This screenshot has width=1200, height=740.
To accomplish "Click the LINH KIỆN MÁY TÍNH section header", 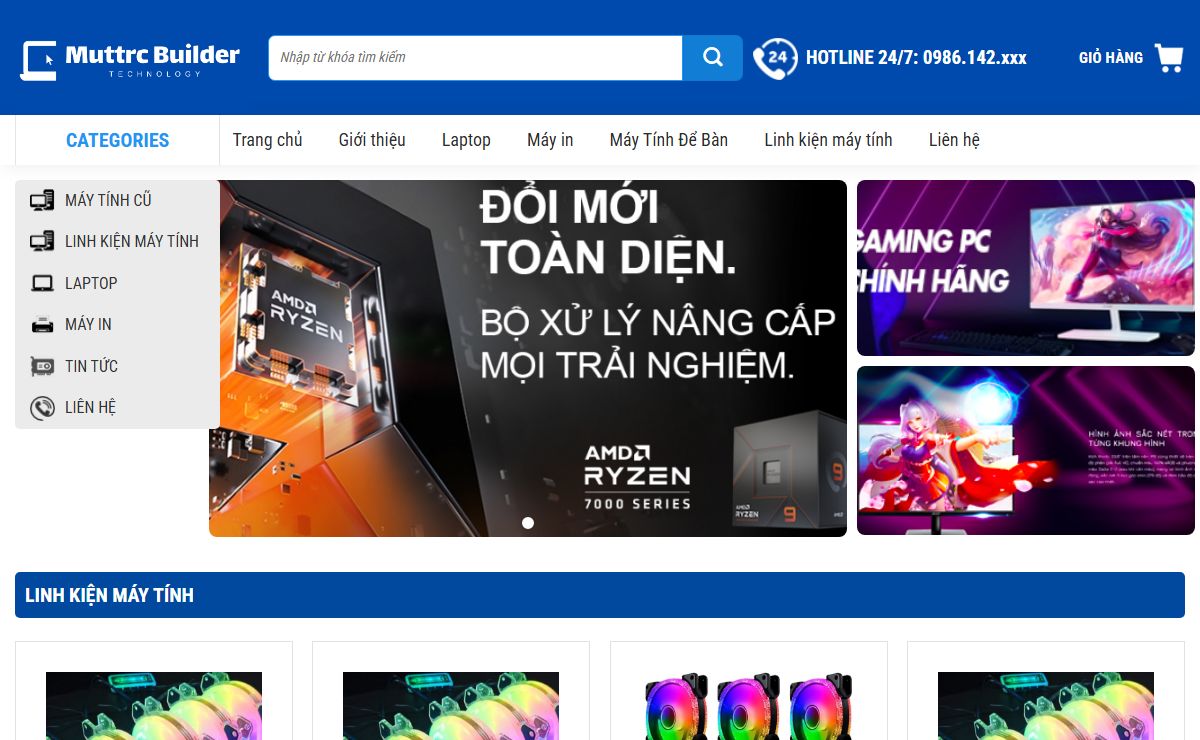I will click(x=600, y=595).
